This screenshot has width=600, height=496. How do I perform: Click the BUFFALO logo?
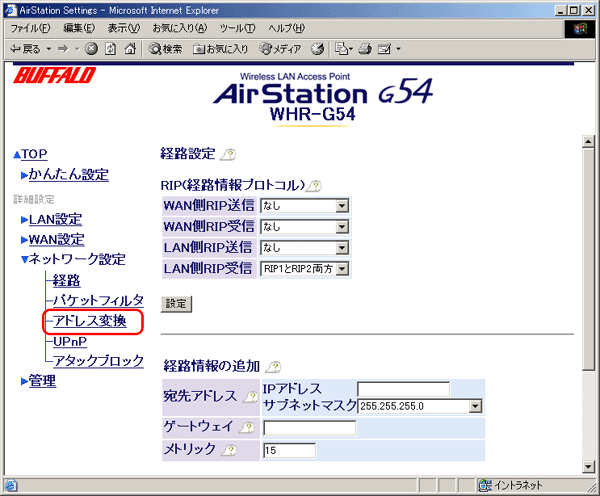click(x=54, y=75)
